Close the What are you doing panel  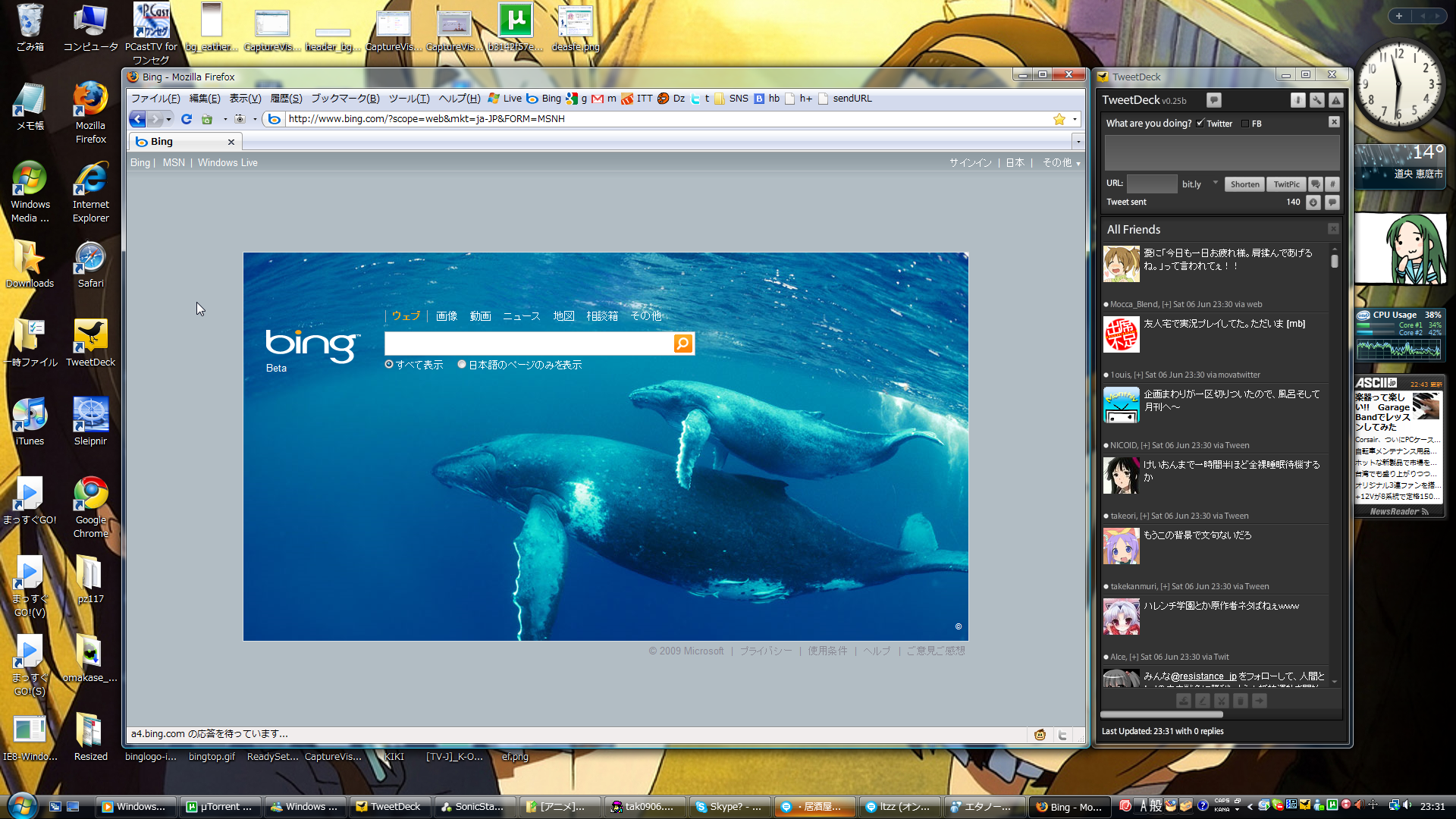[1334, 122]
